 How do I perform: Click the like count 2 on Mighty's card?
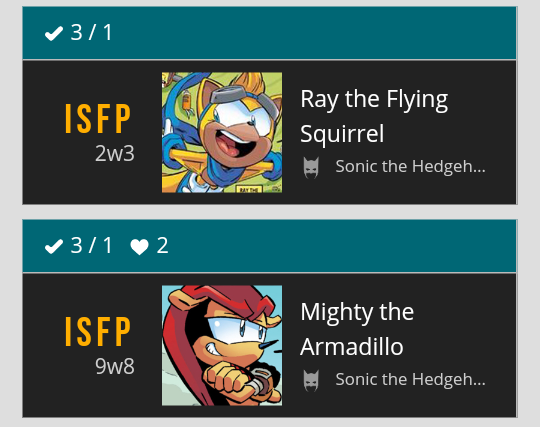(x=163, y=246)
